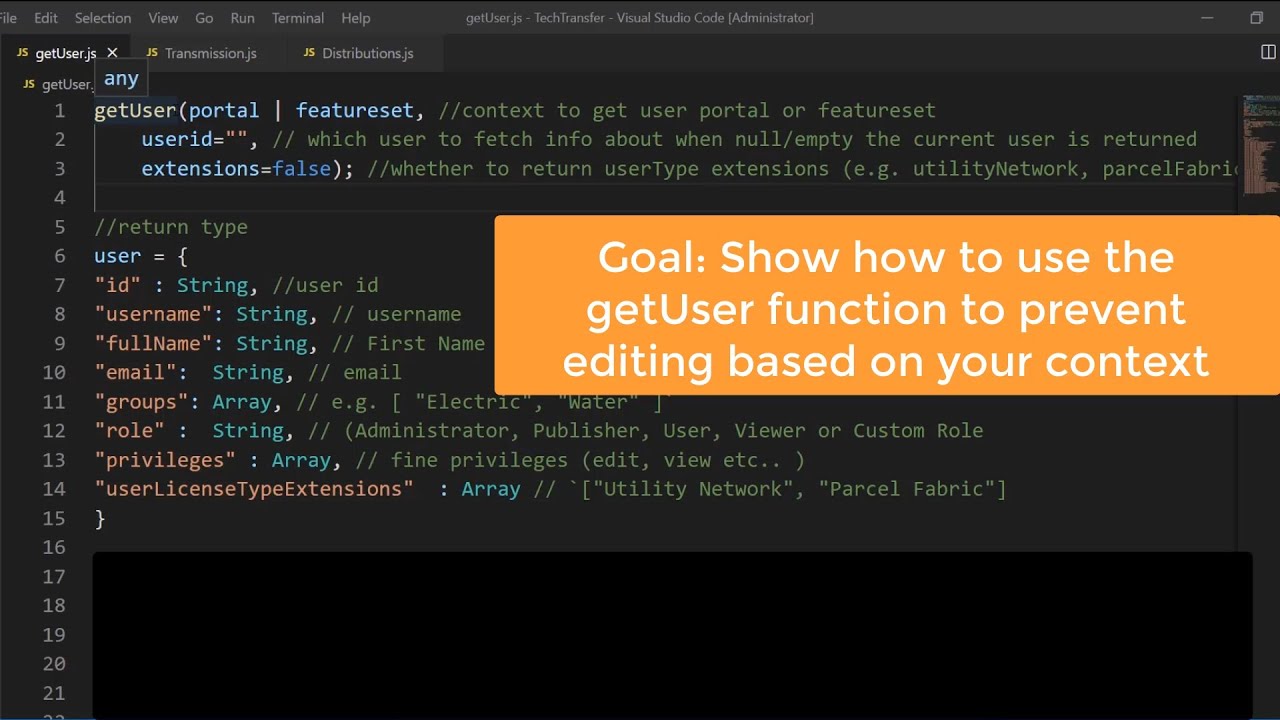Image resolution: width=1280 pixels, height=720 pixels.
Task: Click the window title text TechTransfer
Action: tap(570, 18)
